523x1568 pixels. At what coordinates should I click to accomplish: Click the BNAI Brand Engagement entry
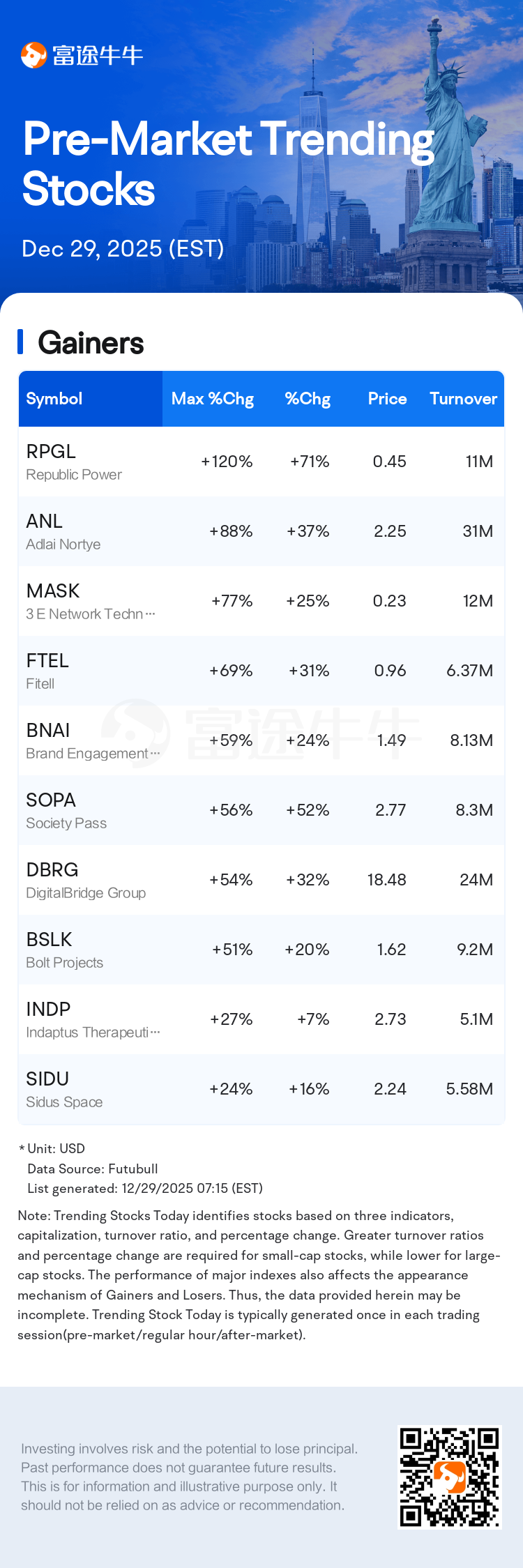point(261,740)
